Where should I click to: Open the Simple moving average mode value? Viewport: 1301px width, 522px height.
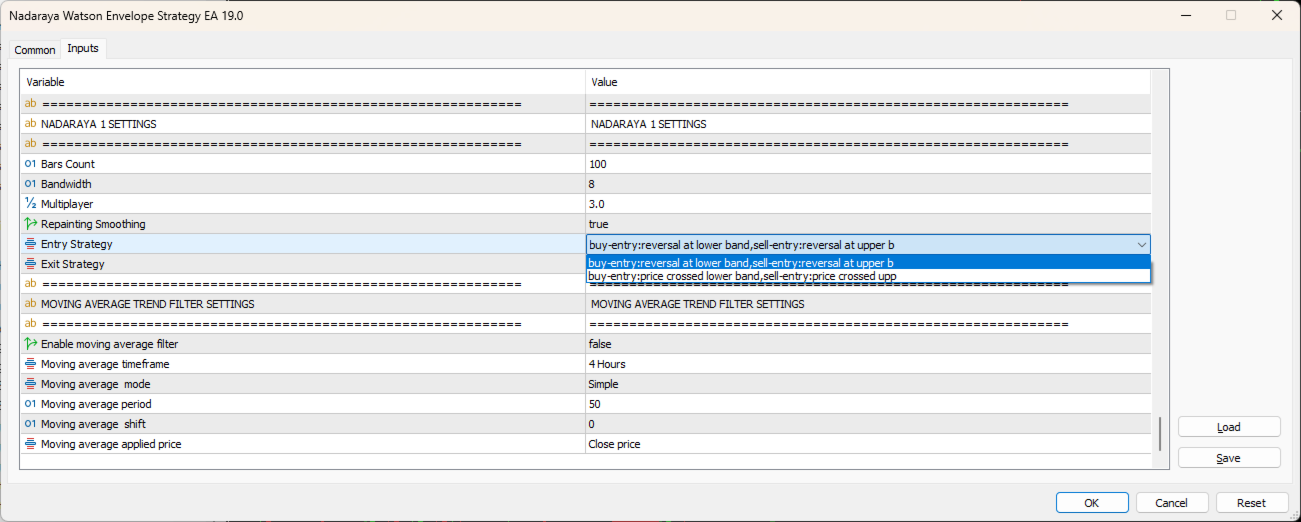tap(868, 384)
